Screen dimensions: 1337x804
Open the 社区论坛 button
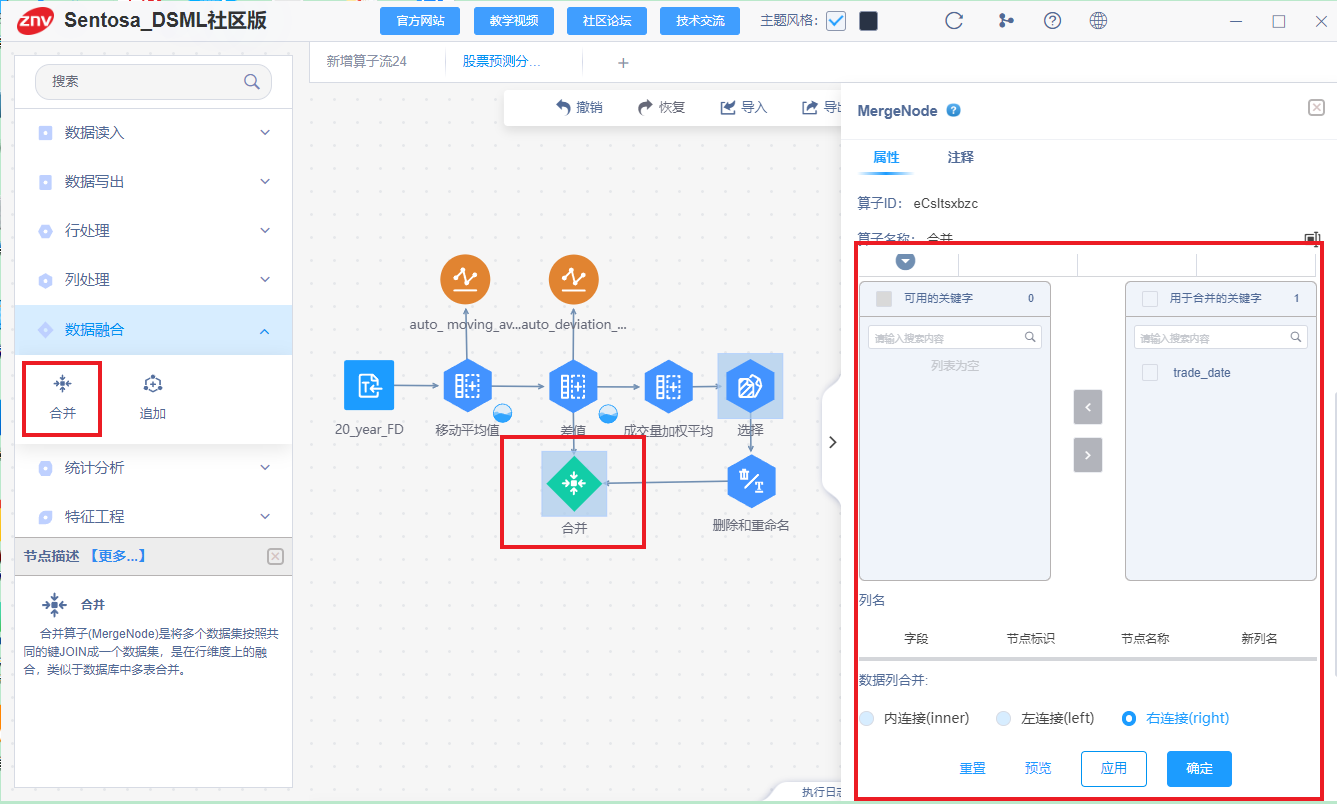click(606, 21)
